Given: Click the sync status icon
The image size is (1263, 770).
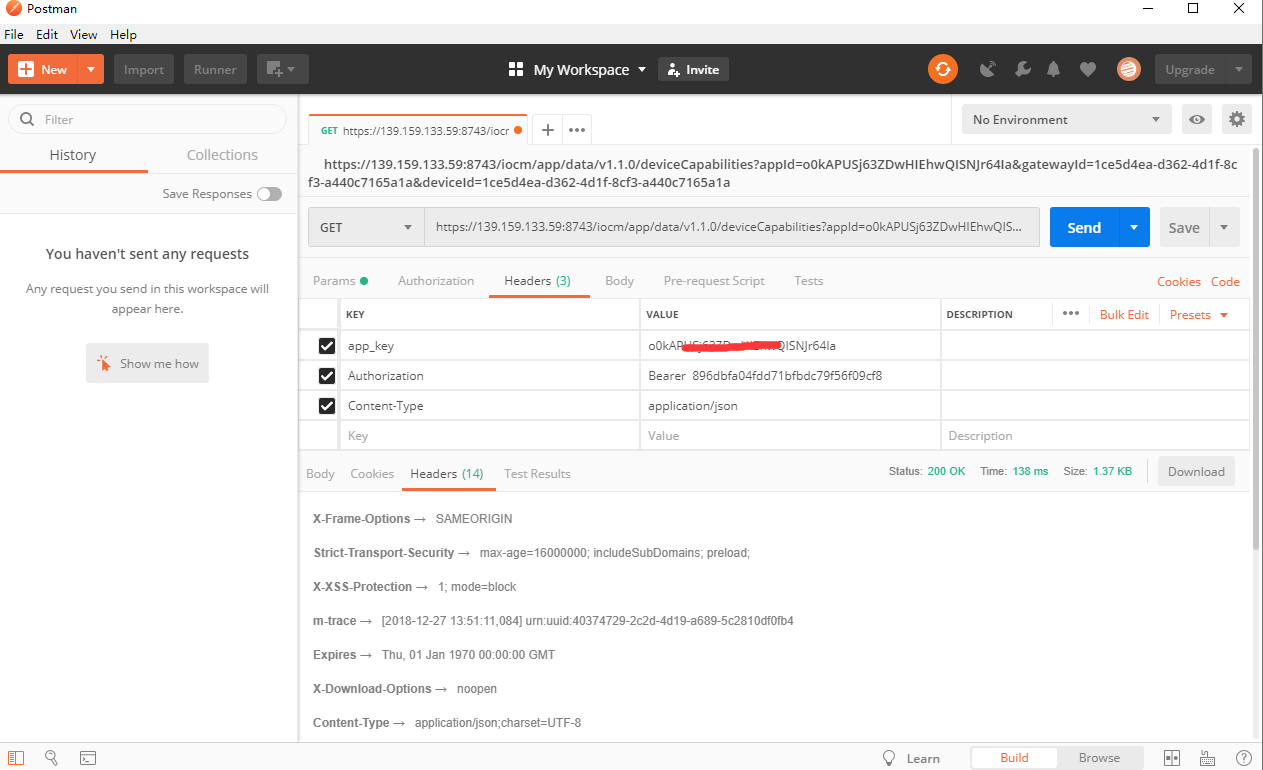Looking at the screenshot, I should coord(942,69).
